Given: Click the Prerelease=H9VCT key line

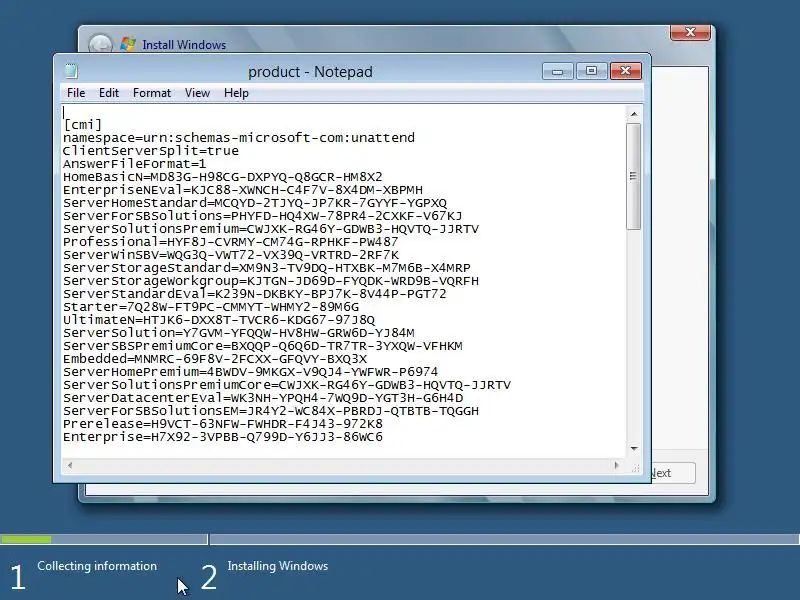Looking at the screenshot, I should coord(222,424).
